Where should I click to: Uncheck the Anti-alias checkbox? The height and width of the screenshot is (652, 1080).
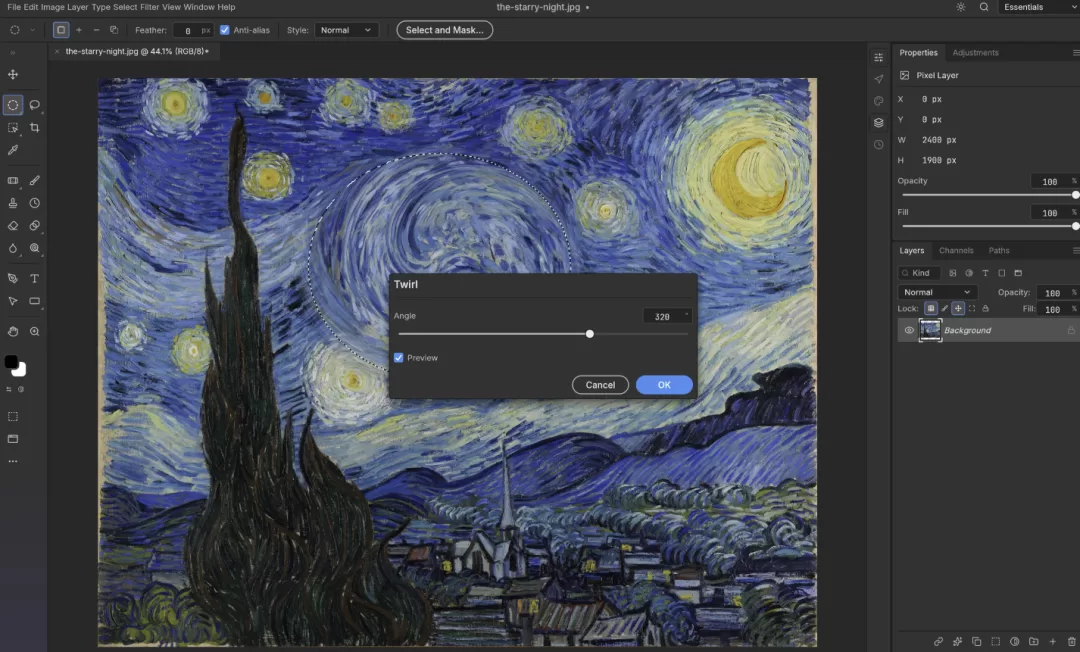[x=225, y=30]
